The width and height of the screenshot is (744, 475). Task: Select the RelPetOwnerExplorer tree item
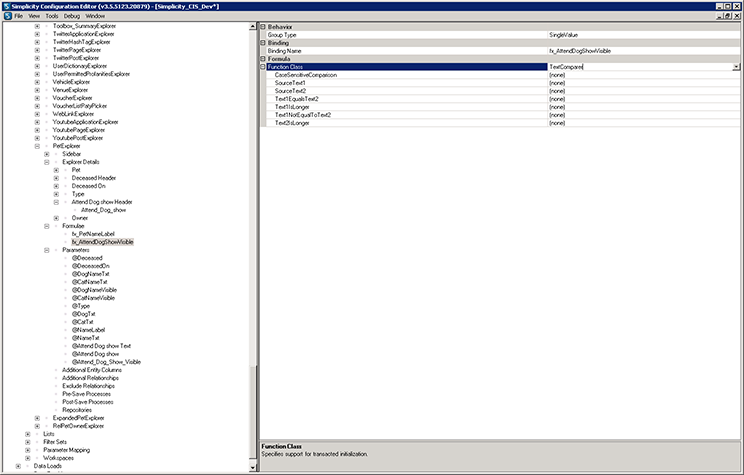tap(78, 426)
